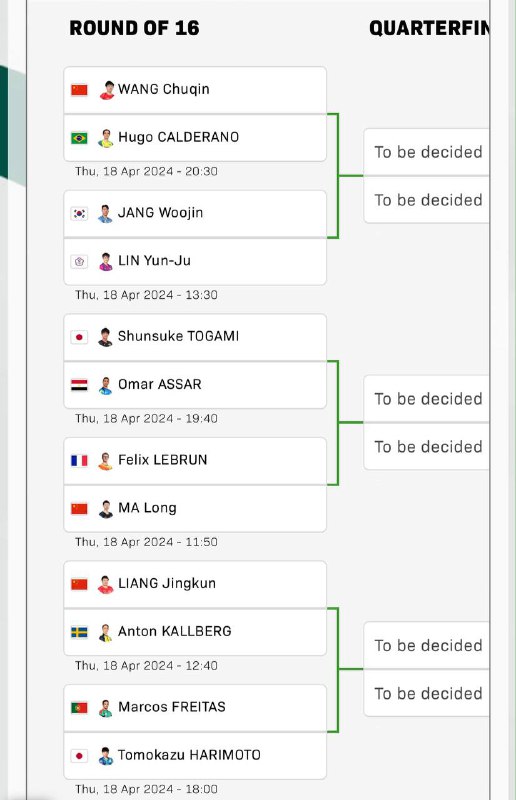The width and height of the screenshot is (516, 800).
Task: Click China flag beside WANG Chuqin
Action: pyautogui.click(x=79, y=90)
